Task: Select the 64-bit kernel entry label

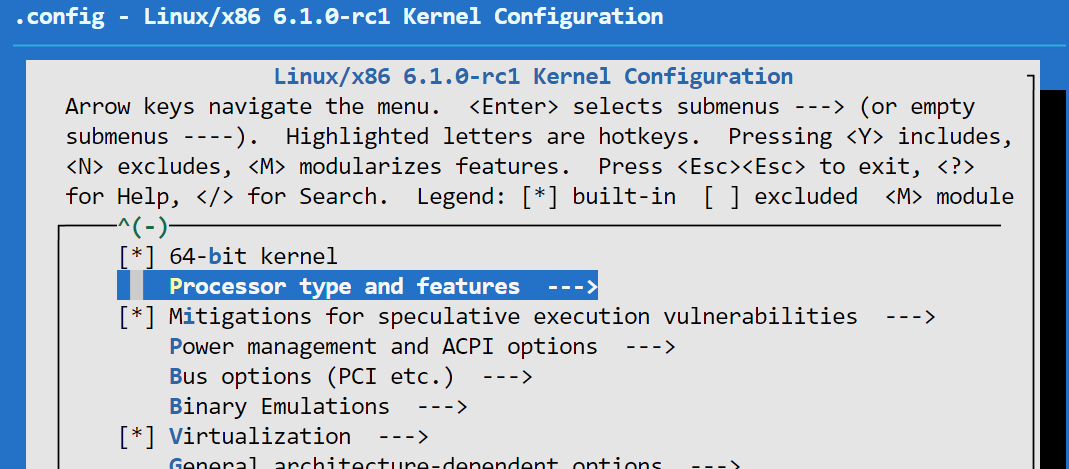Action: 253,257
